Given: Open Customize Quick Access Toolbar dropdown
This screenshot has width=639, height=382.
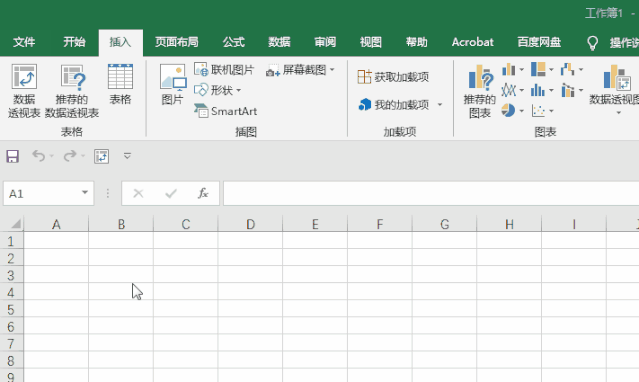Looking at the screenshot, I should pos(127,156).
